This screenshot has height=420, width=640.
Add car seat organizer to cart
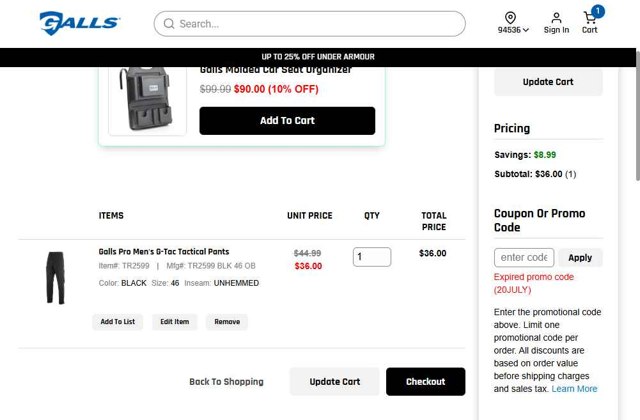pos(287,121)
